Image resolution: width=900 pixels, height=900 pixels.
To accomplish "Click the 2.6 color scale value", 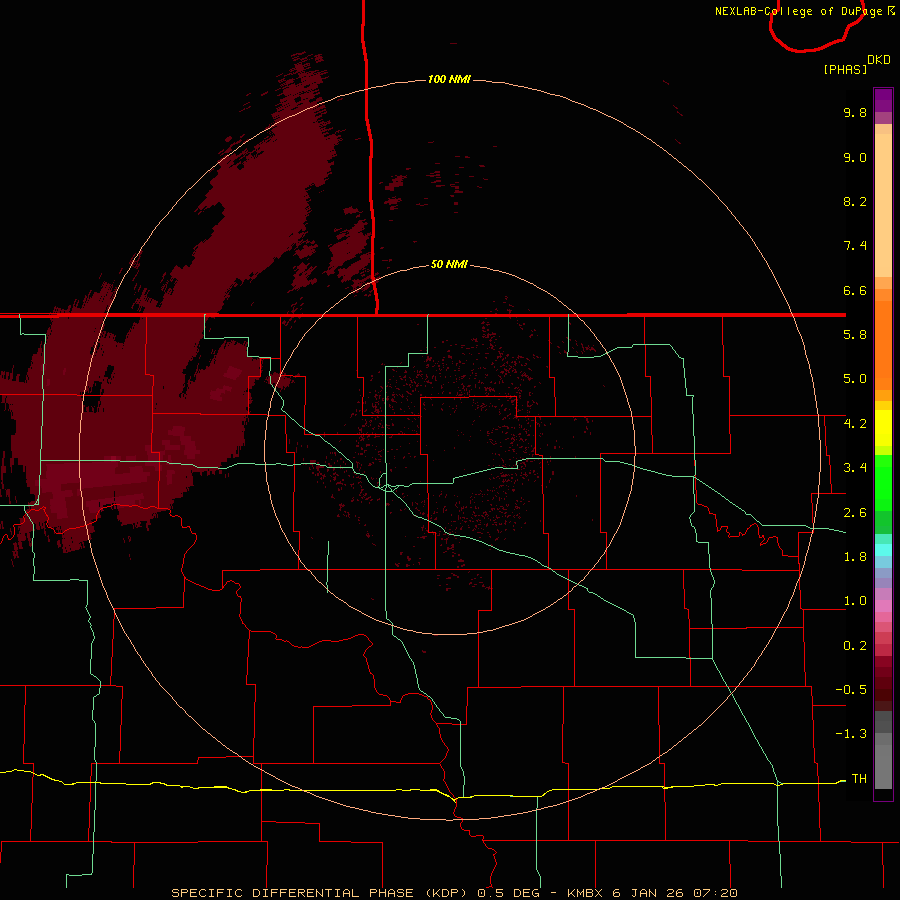I will tap(855, 513).
